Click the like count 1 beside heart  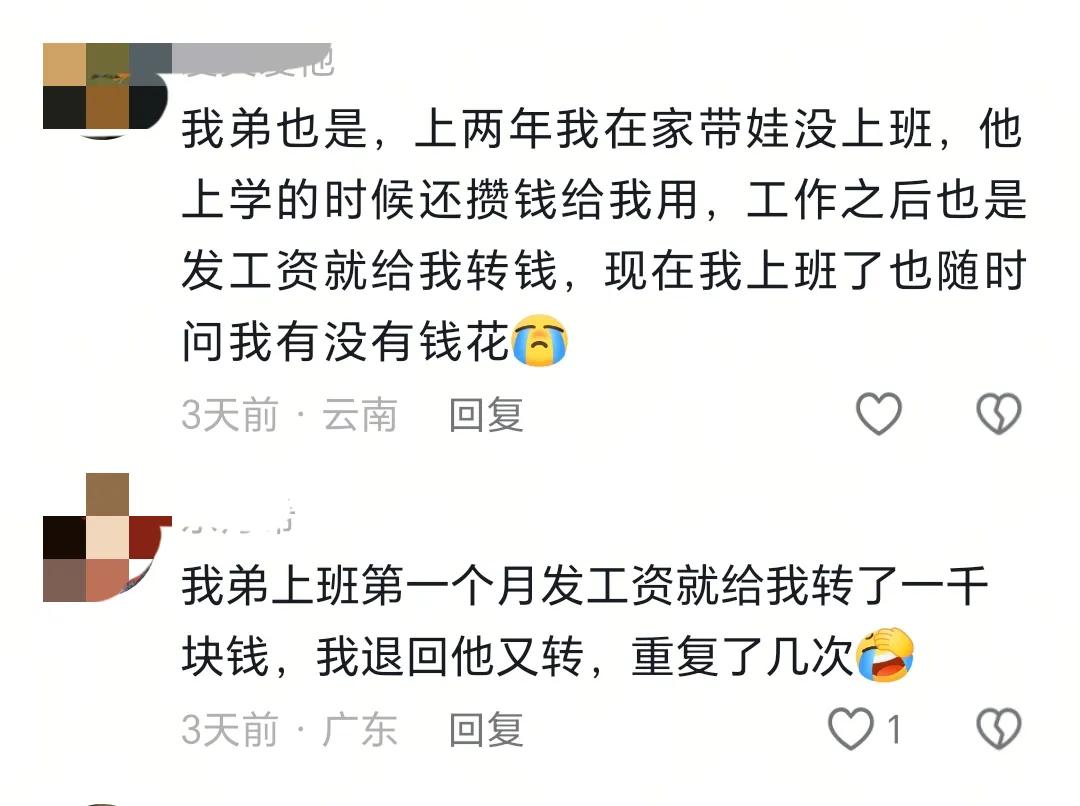point(894,730)
